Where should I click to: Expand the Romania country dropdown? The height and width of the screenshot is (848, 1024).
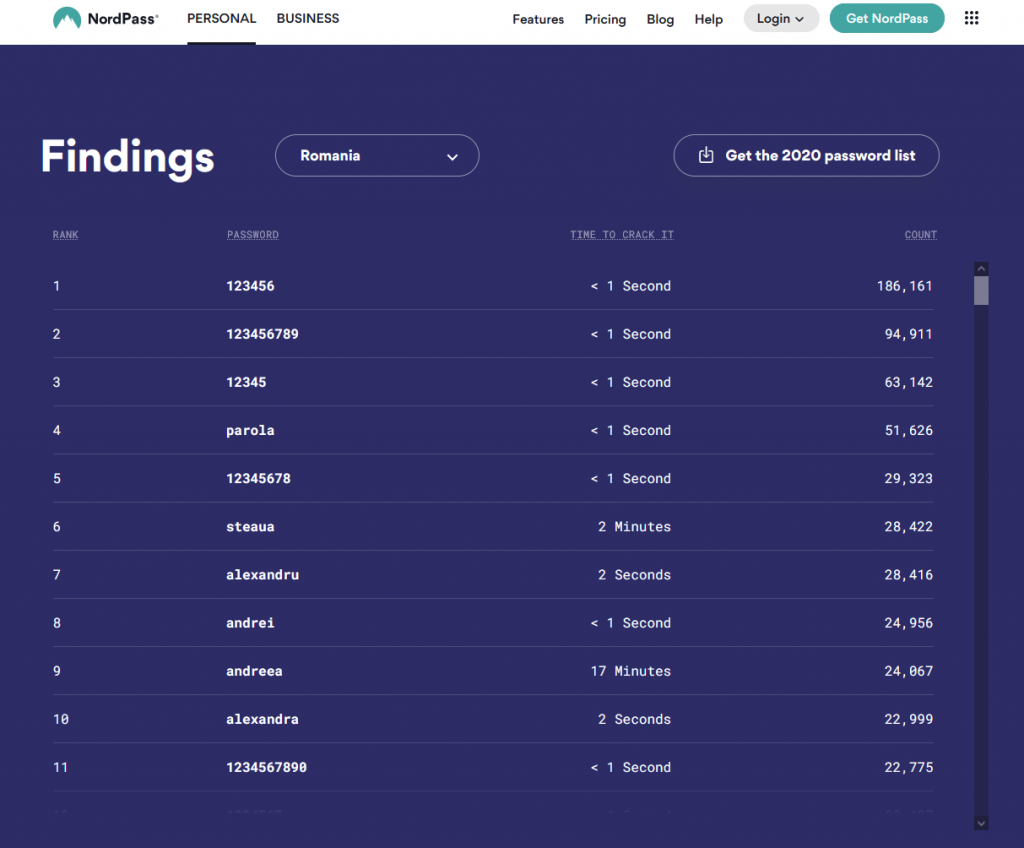377,156
